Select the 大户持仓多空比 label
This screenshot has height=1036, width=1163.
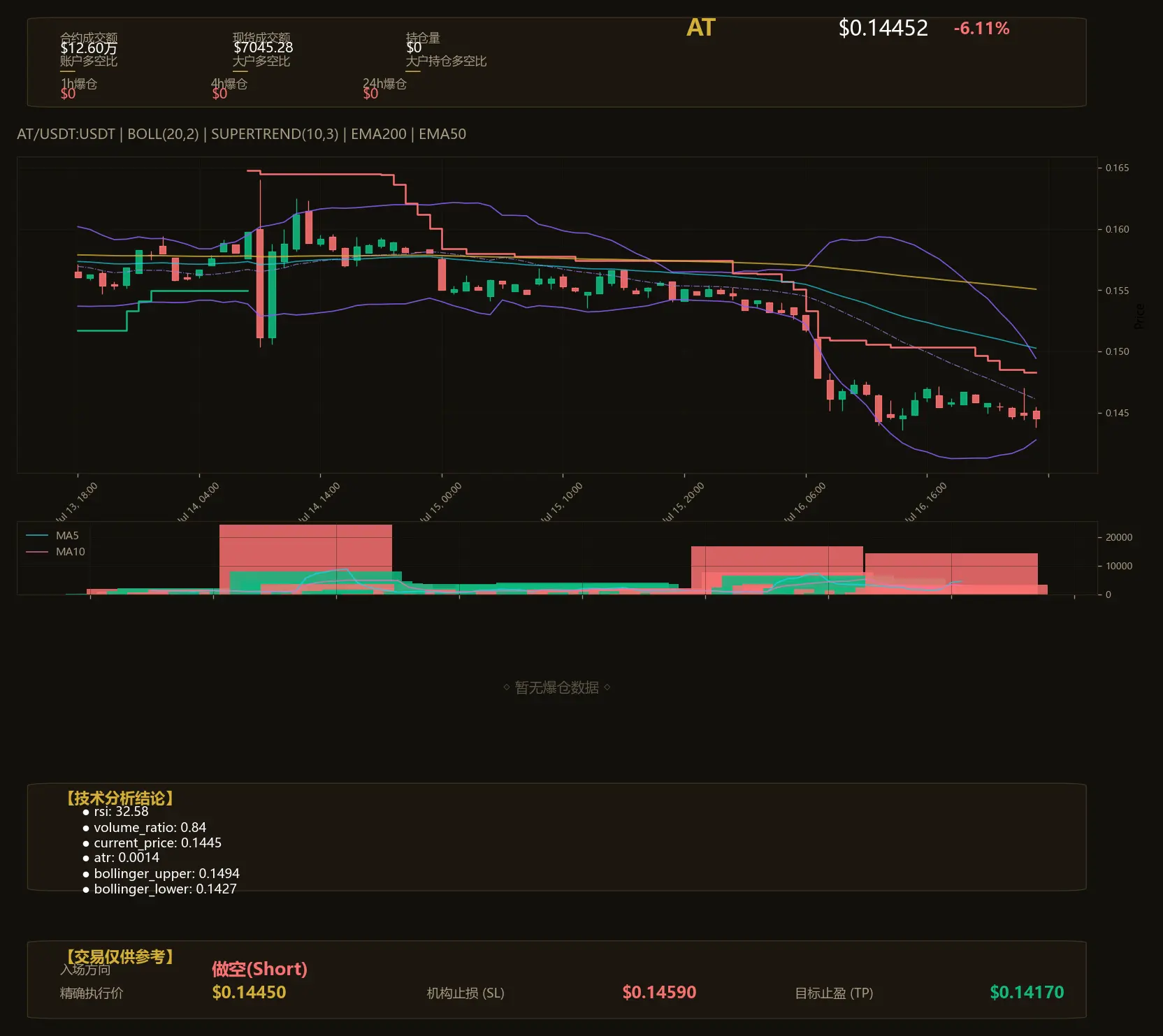446,61
